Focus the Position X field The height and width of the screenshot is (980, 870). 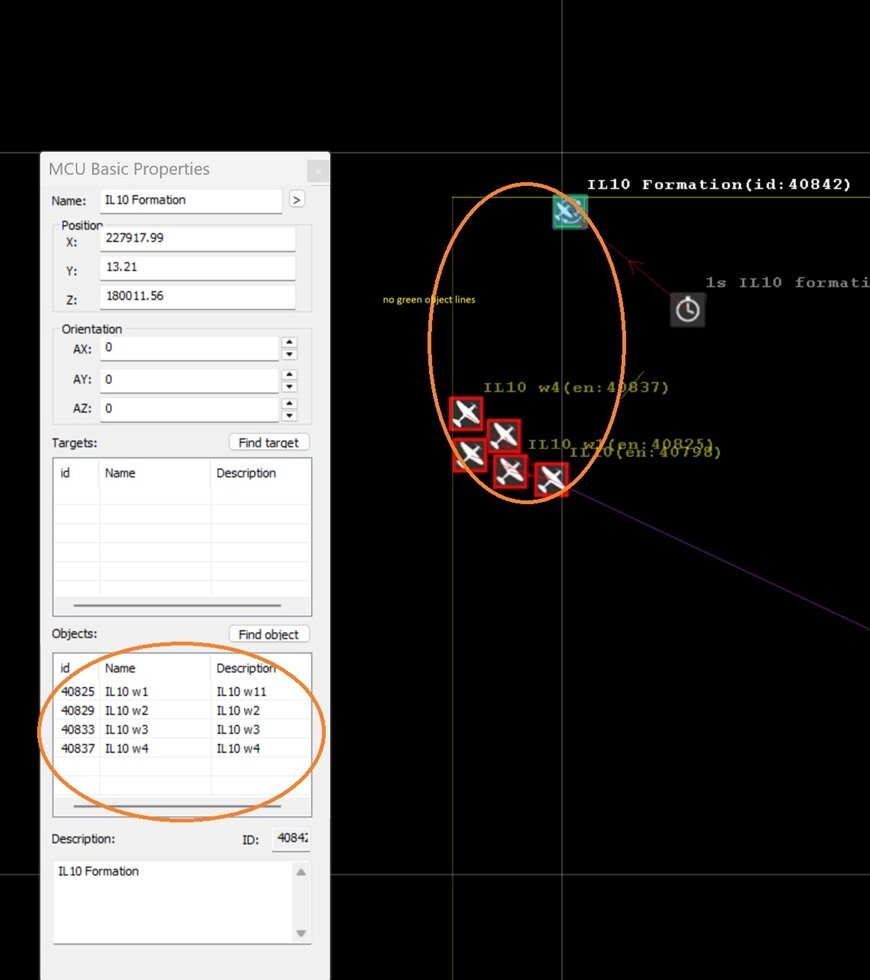pos(198,238)
